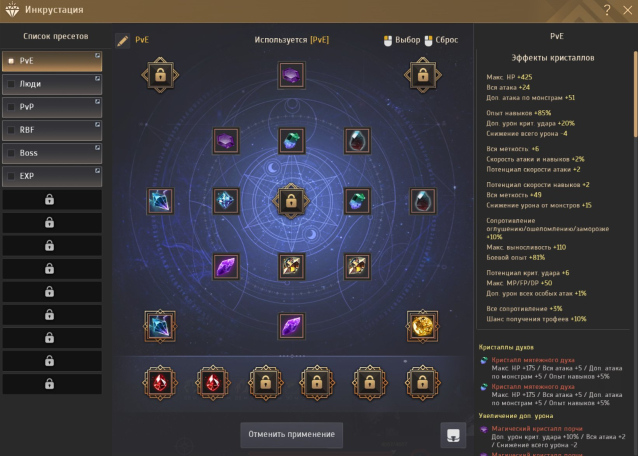Expand the RBF preset corner icon

(98, 124)
